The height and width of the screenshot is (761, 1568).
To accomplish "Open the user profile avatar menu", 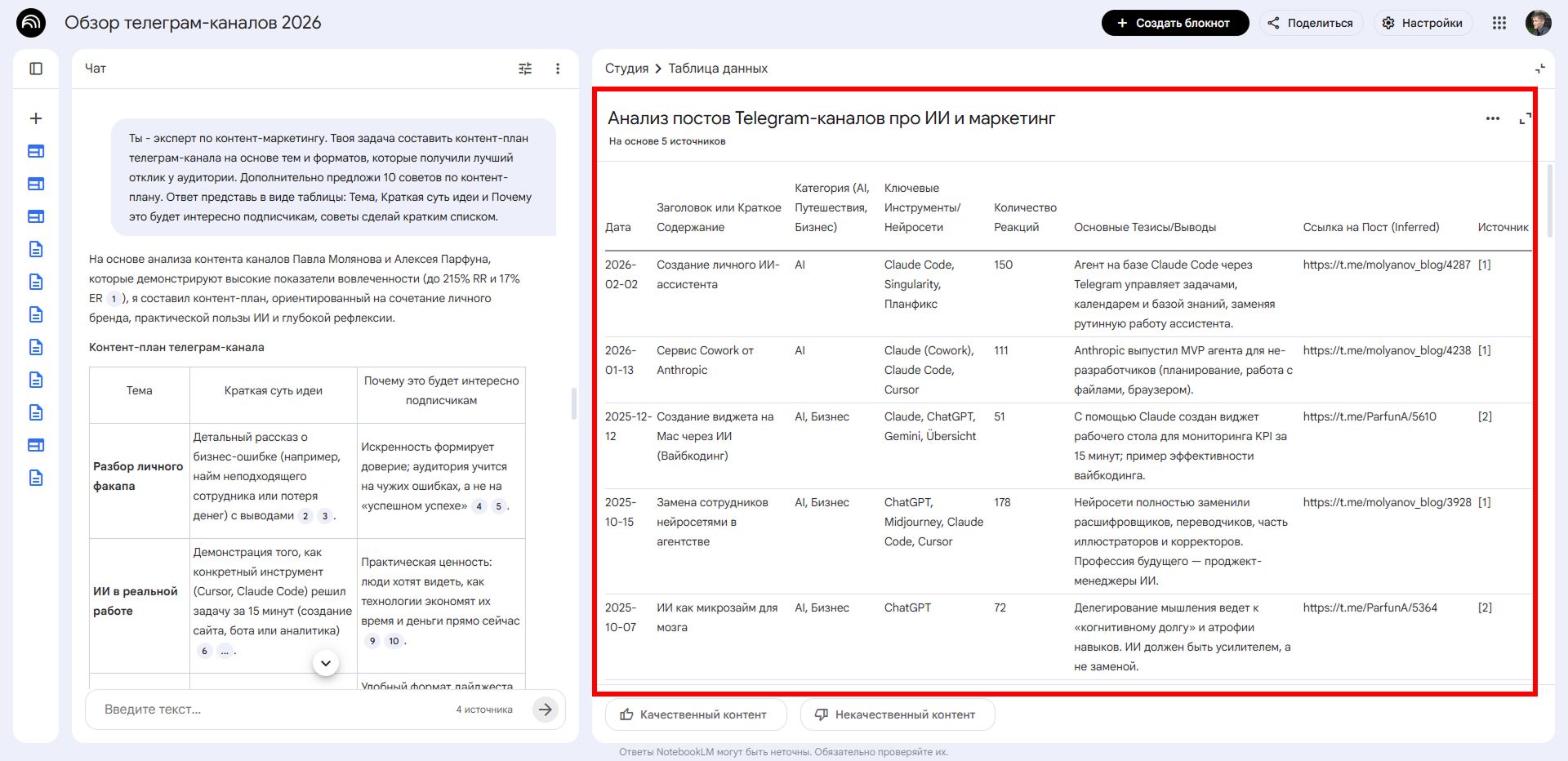I will click(1539, 23).
